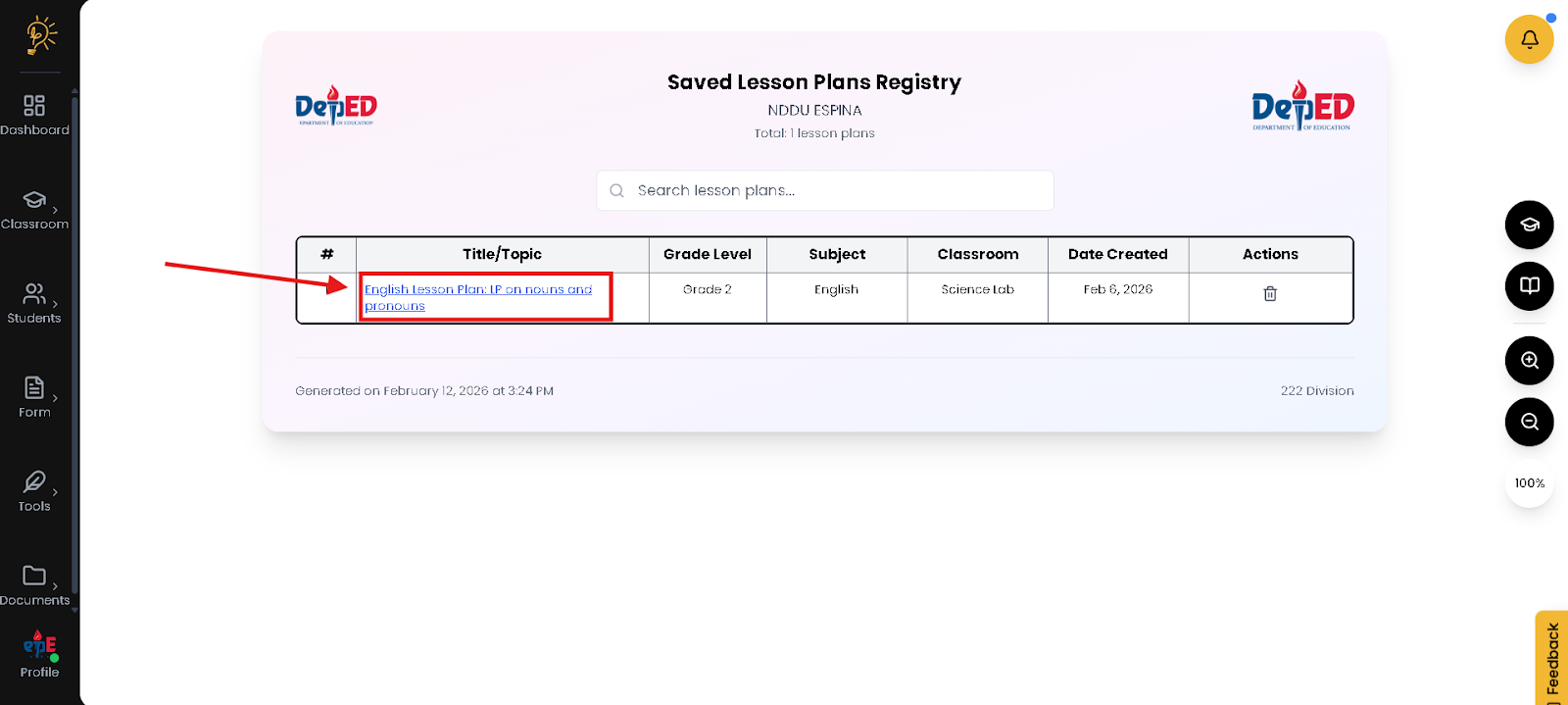1568x705 pixels.
Task: Open the English Lesson Plan link
Action: tap(477, 290)
